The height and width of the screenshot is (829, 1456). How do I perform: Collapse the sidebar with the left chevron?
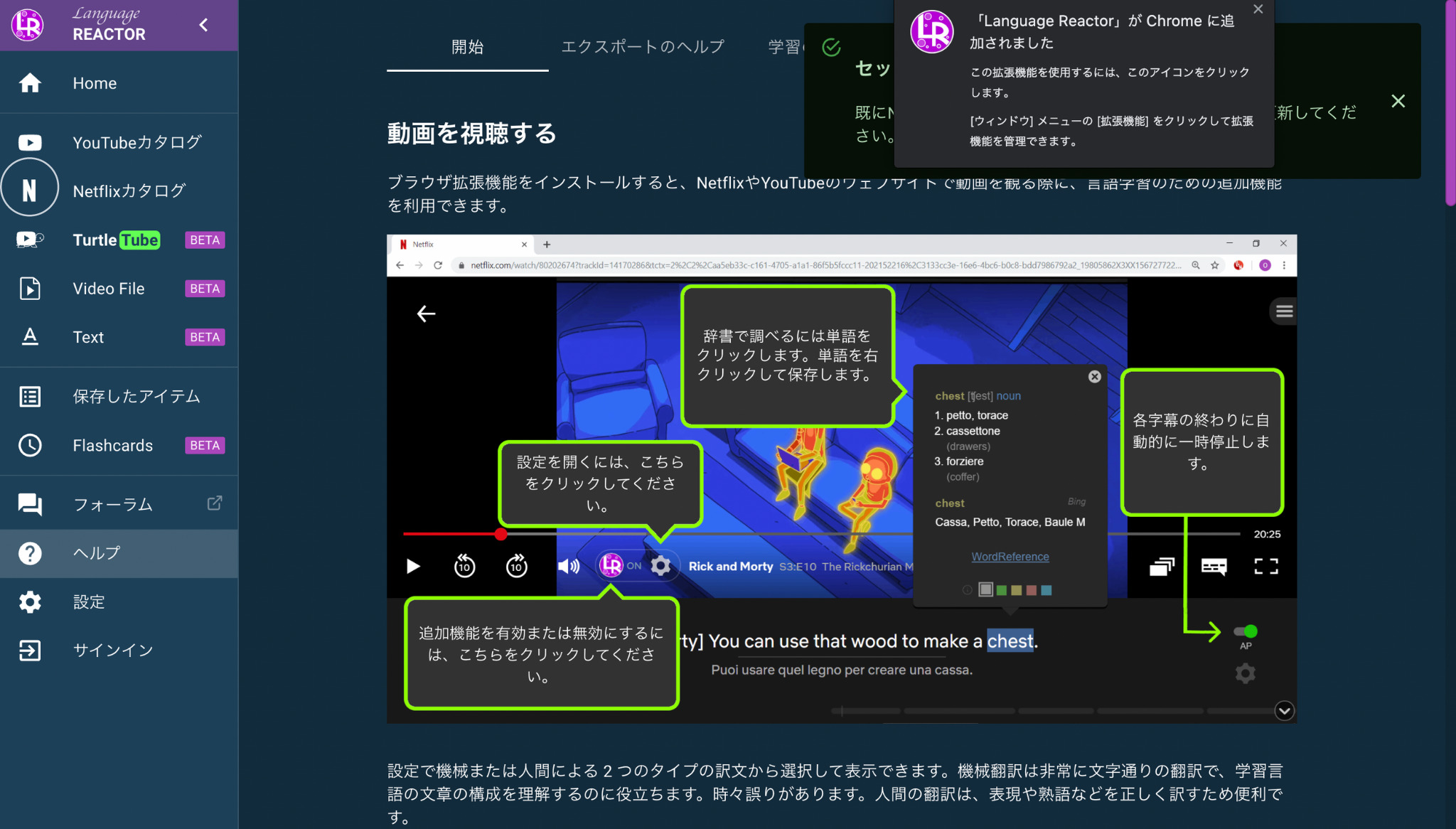pyautogui.click(x=204, y=25)
